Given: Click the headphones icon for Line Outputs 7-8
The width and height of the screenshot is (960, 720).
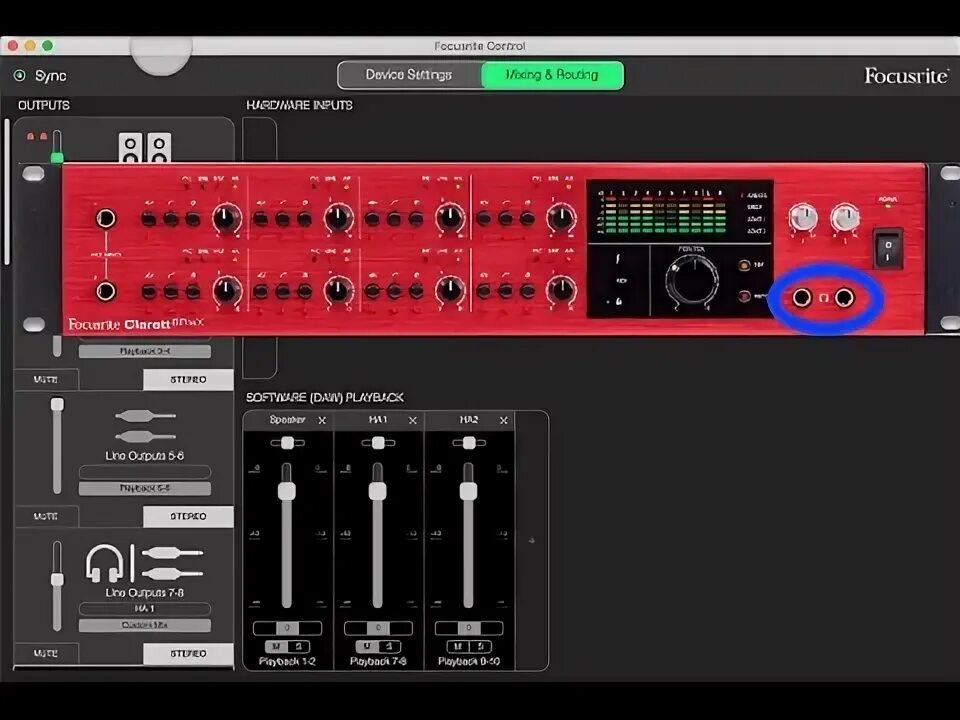Looking at the screenshot, I should tap(104, 563).
